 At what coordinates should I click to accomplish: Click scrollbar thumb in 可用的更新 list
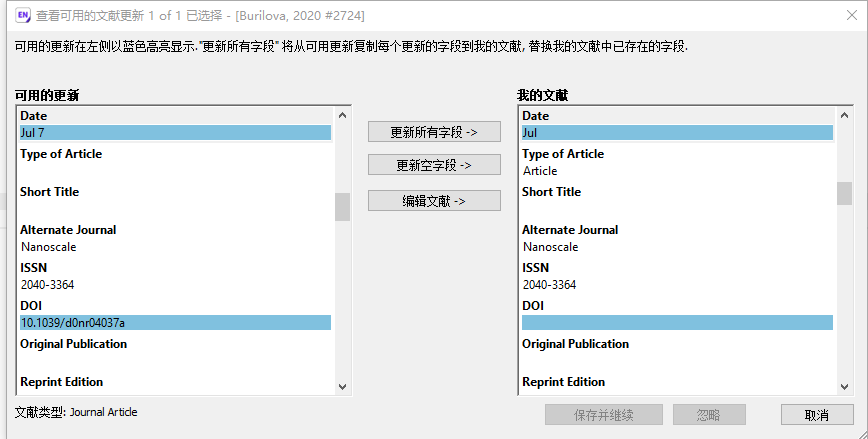pos(343,206)
